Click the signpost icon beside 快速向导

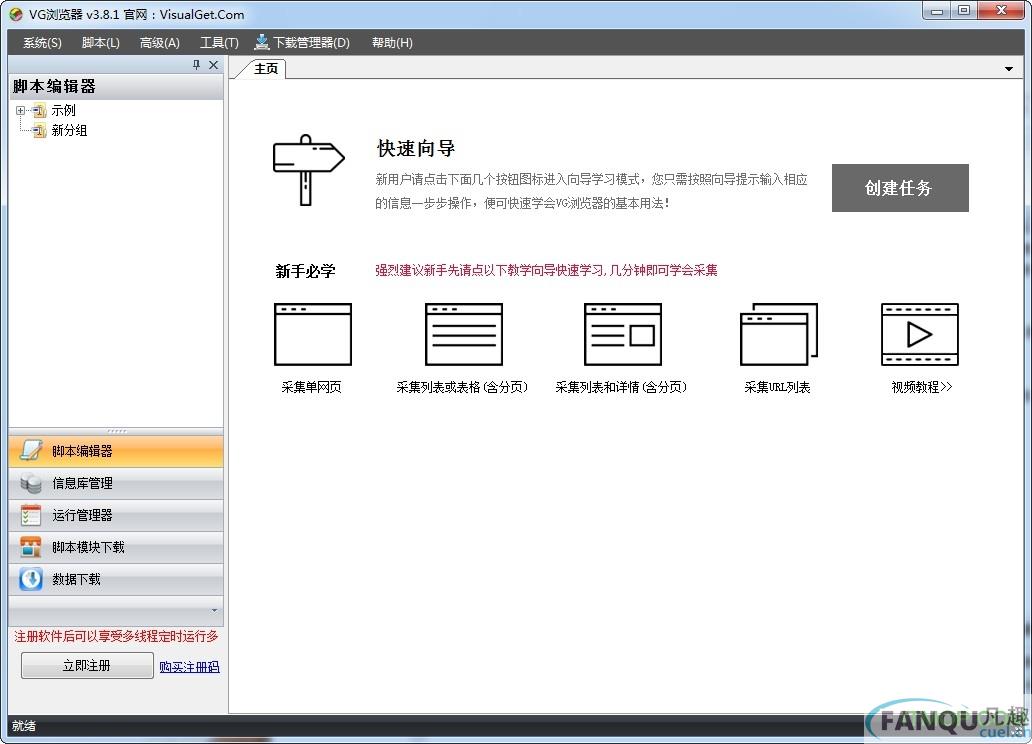[x=309, y=170]
